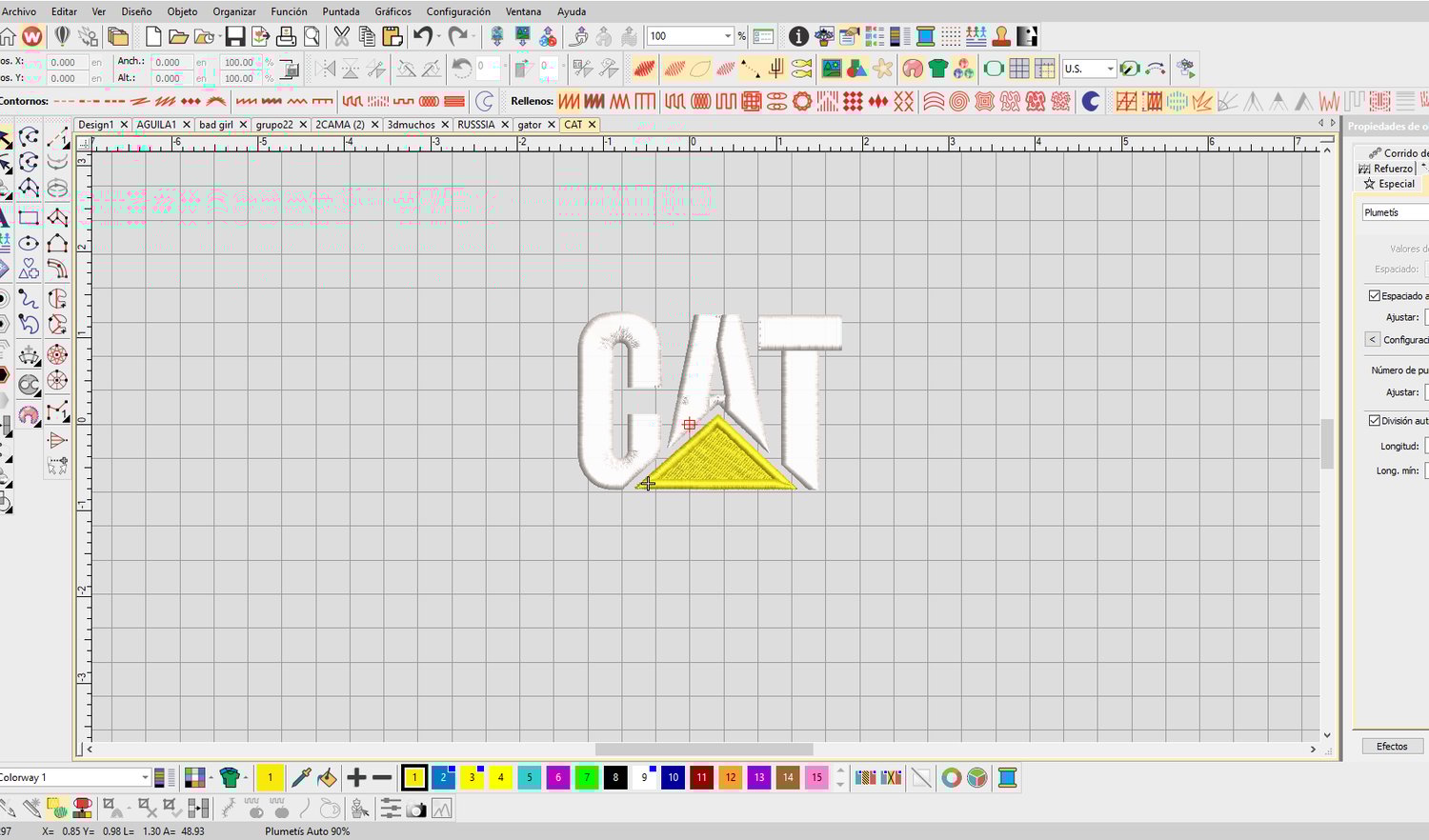Click the Efectos button
This screenshot has height=840, width=1429.
click(x=1391, y=747)
